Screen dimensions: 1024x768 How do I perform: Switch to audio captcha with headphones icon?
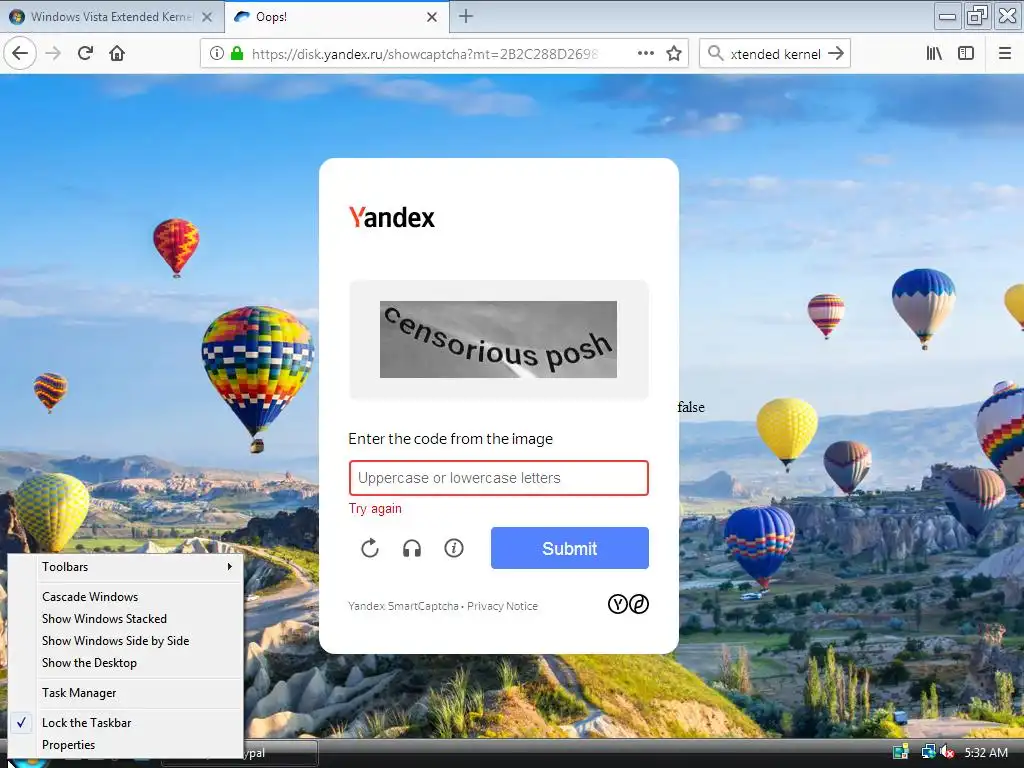click(412, 548)
